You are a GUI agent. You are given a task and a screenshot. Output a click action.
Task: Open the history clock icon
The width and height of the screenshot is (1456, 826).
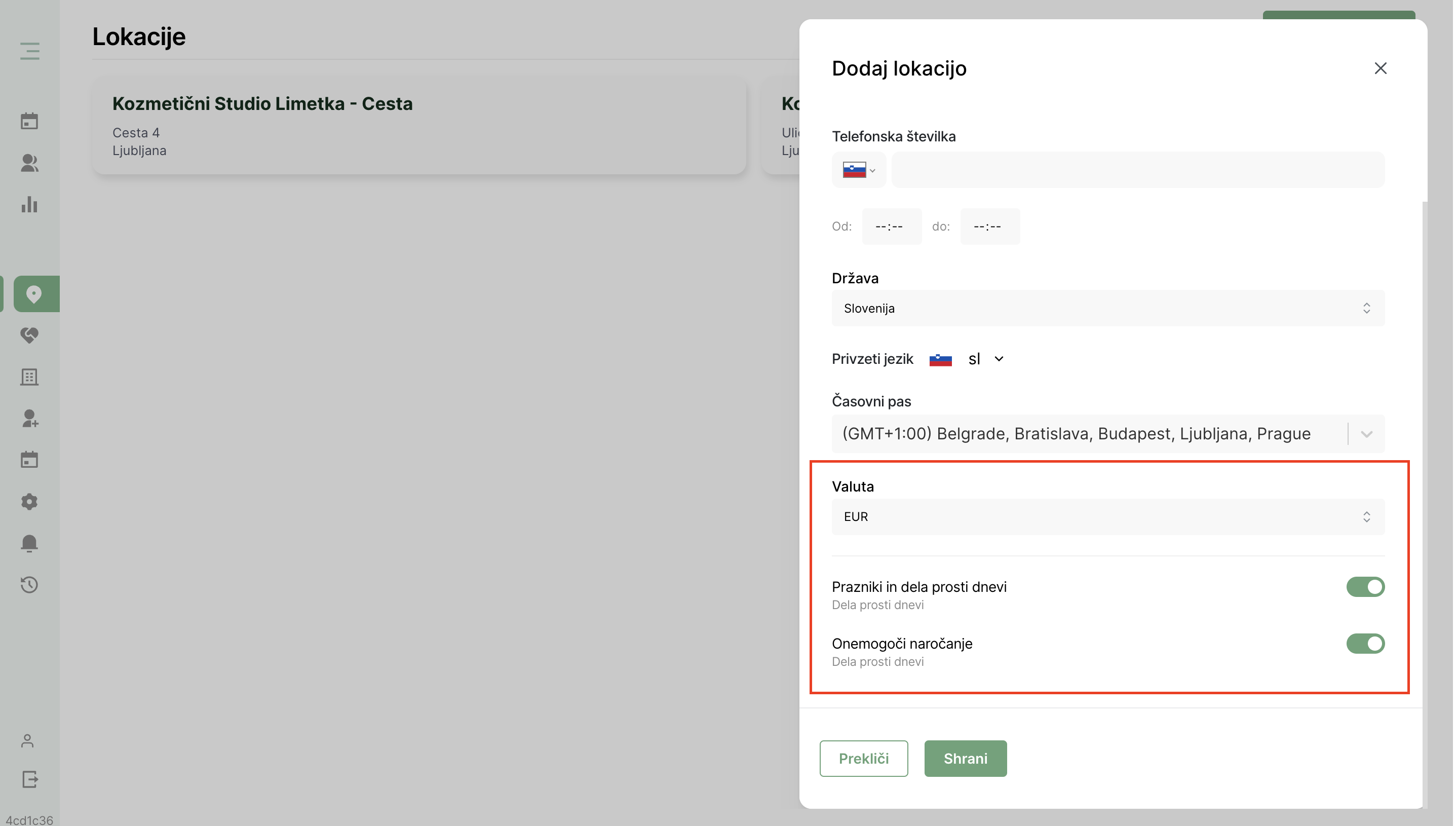29,584
